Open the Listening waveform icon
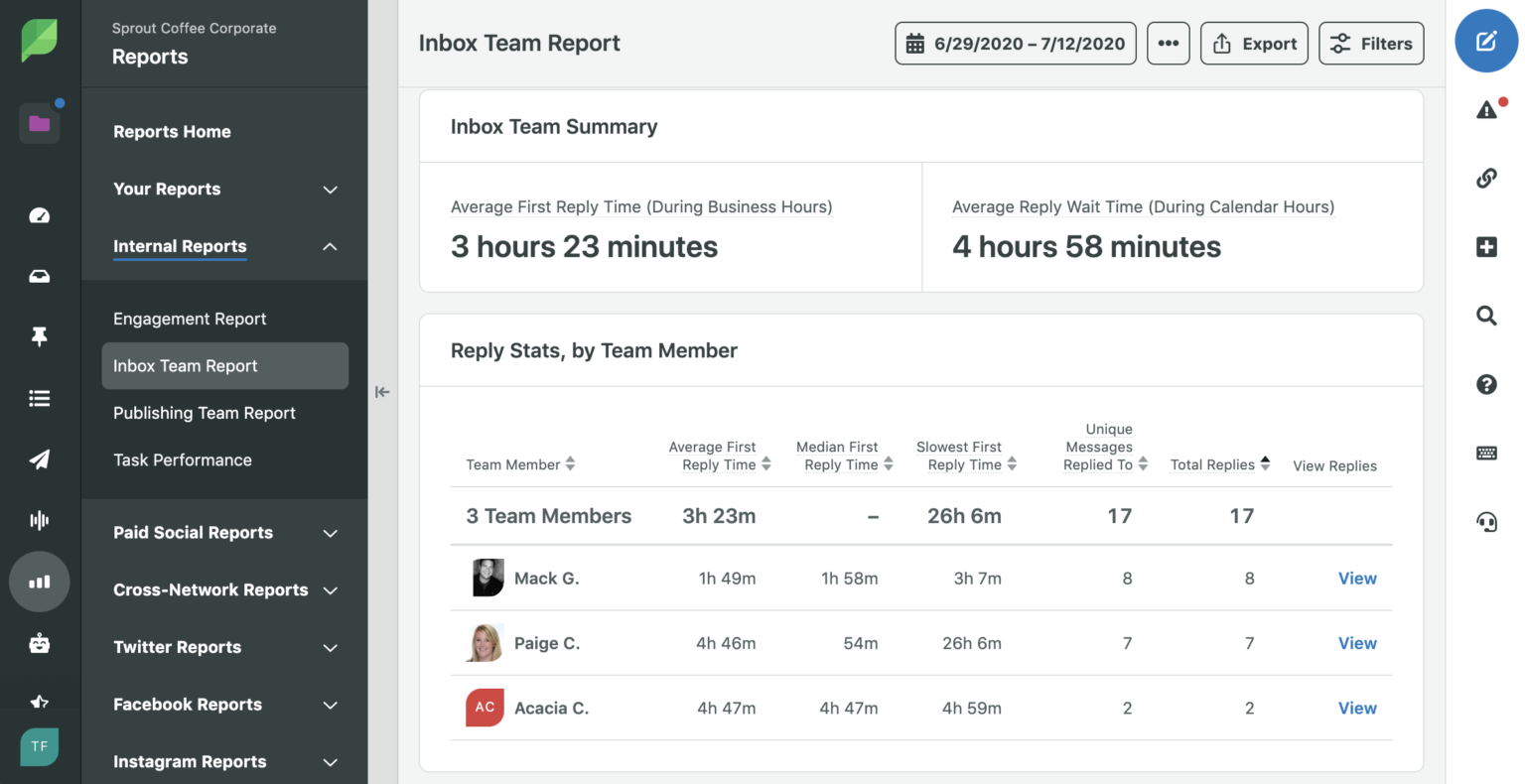The width and height of the screenshot is (1525, 784). point(40,520)
